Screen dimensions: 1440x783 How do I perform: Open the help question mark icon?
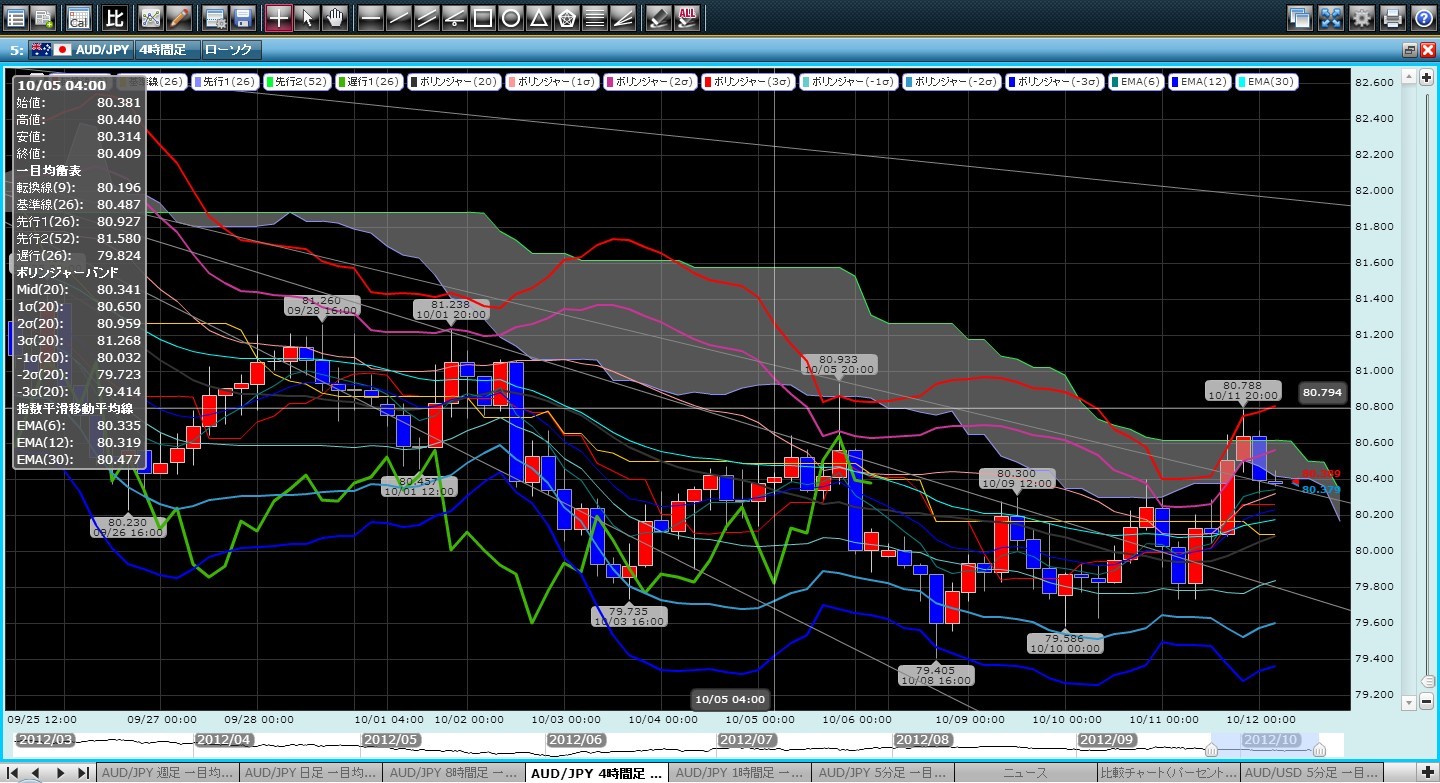tap(1422, 17)
